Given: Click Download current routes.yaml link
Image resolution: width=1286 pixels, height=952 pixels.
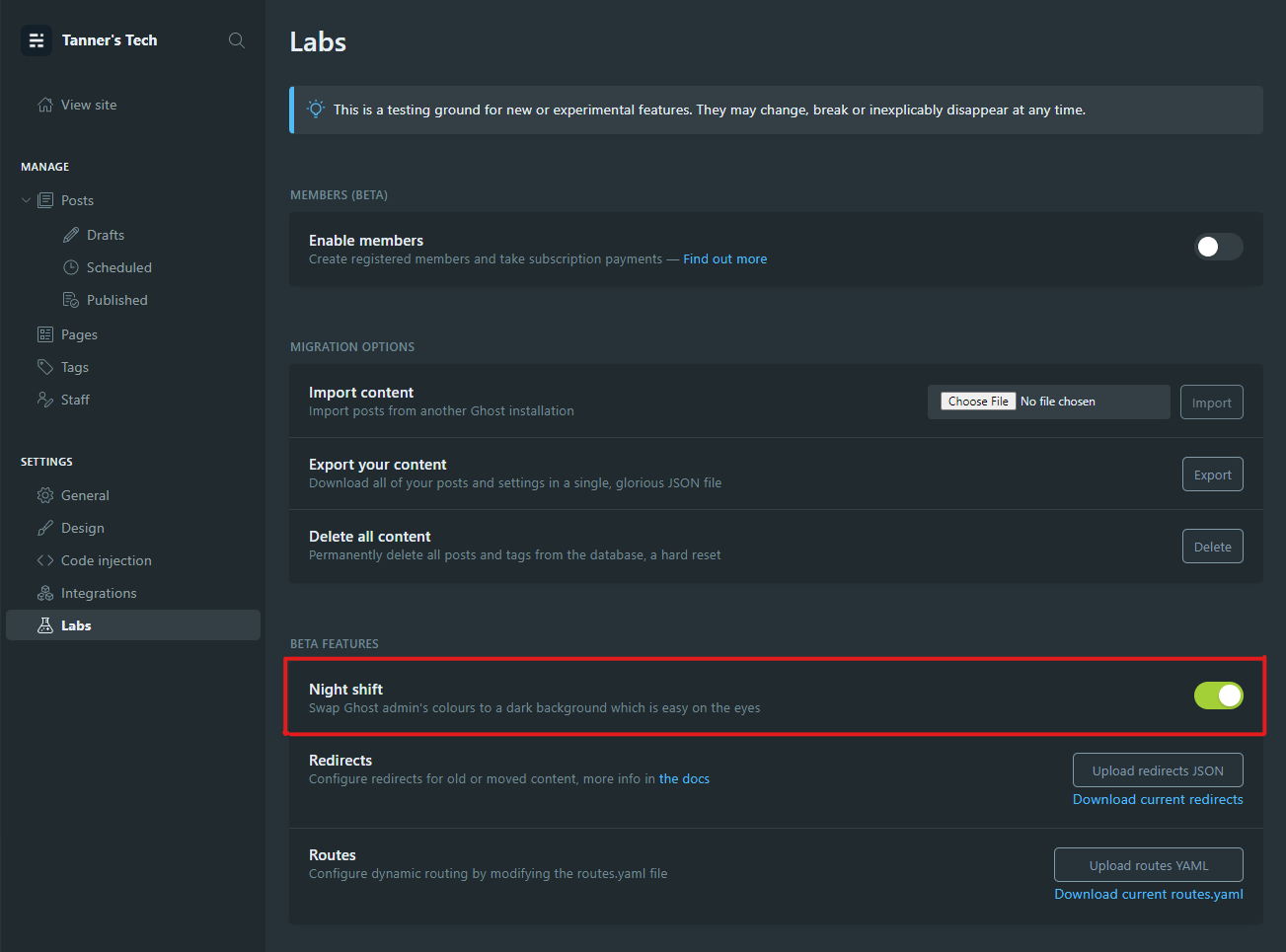Looking at the screenshot, I should tap(1149, 894).
